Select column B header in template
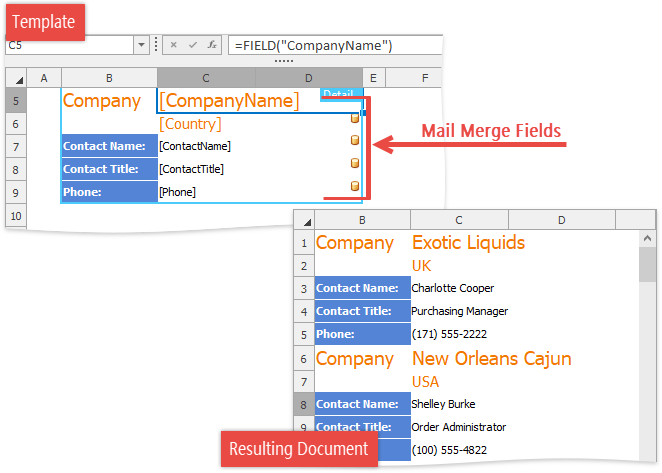The image size is (662, 473). pyautogui.click(x=109, y=78)
